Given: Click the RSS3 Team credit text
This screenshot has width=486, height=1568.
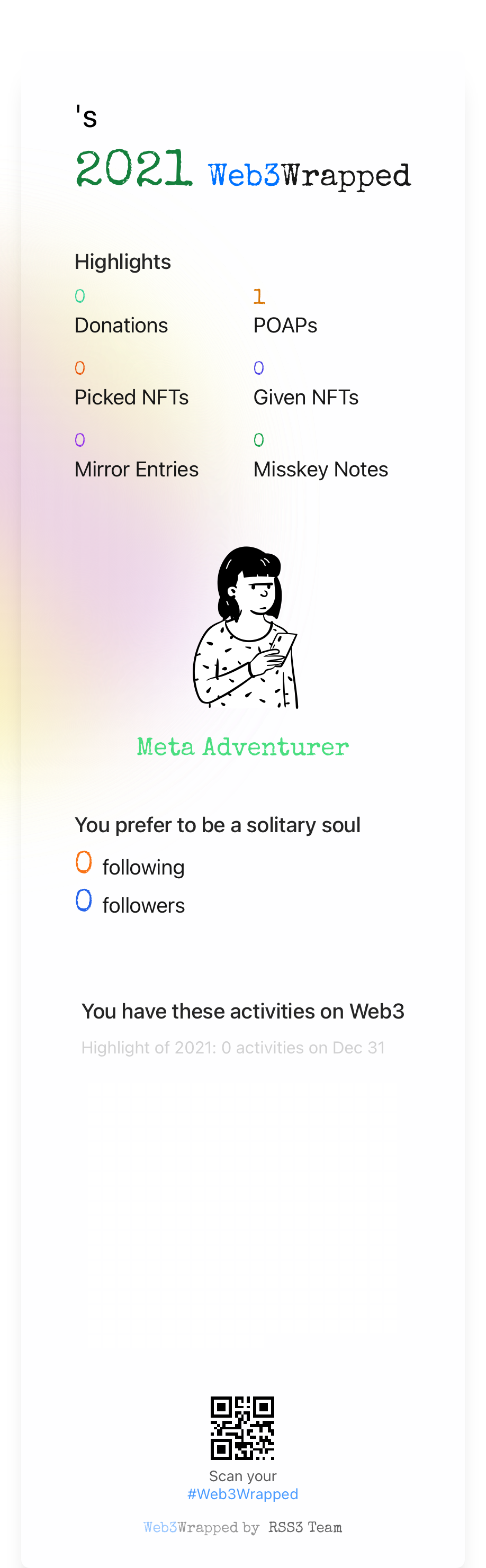Looking at the screenshot, I should click(x=304, y=1527).
